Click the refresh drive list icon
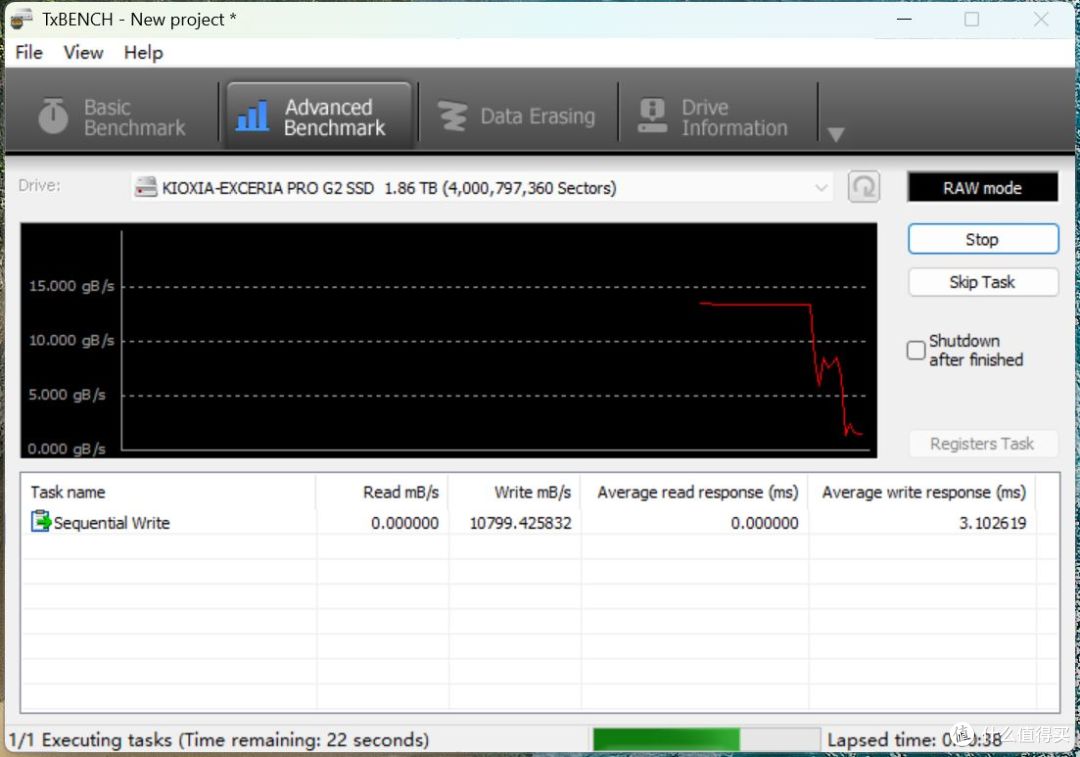 864,187
